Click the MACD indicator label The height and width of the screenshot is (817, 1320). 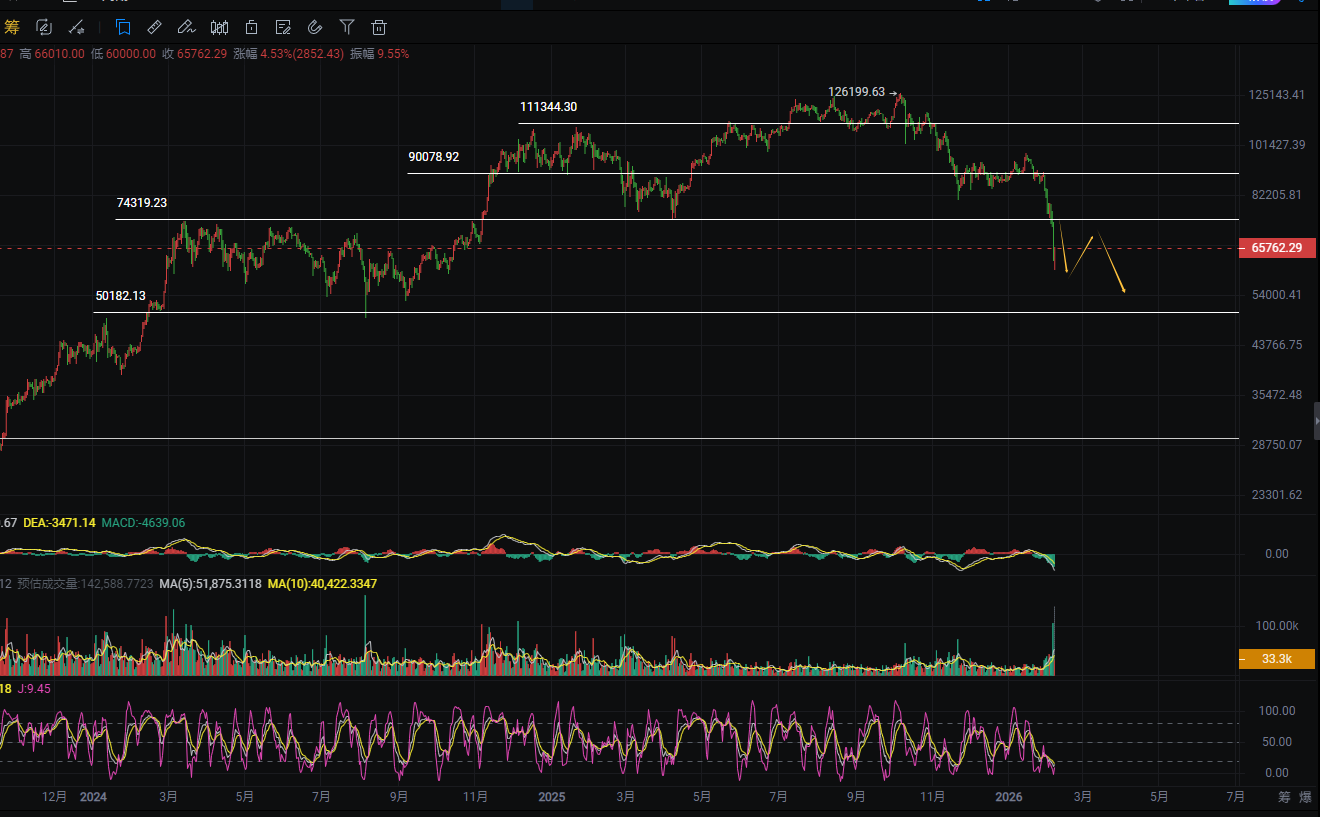pyautogui.click(x=143, y=523)
